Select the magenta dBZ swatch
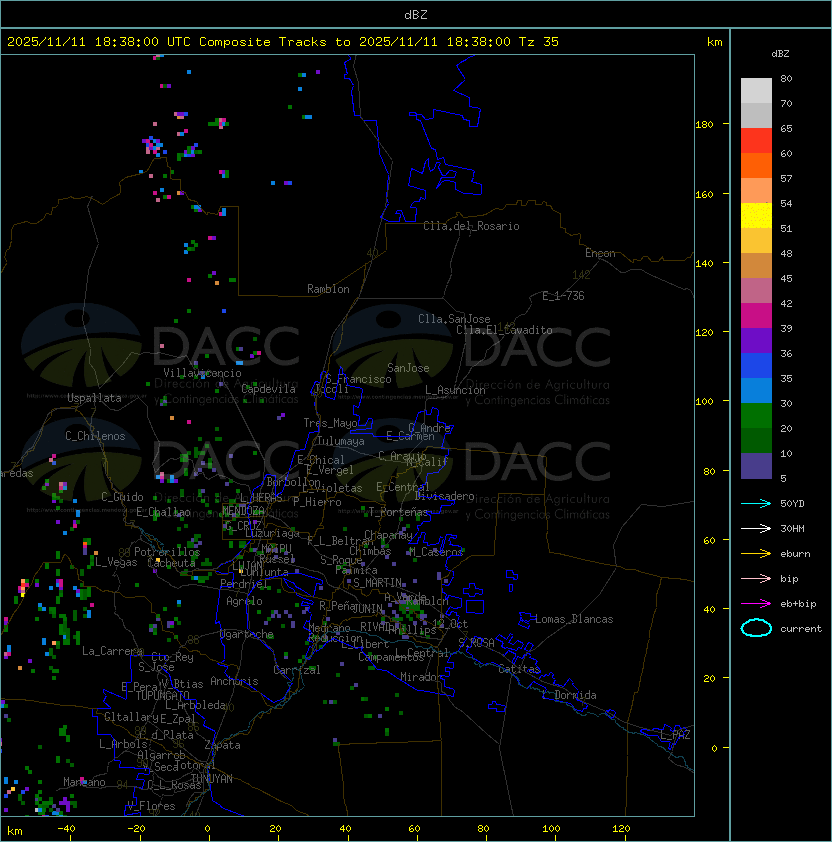The width and height of the screenshot is (832, 842). click(756, 316)
